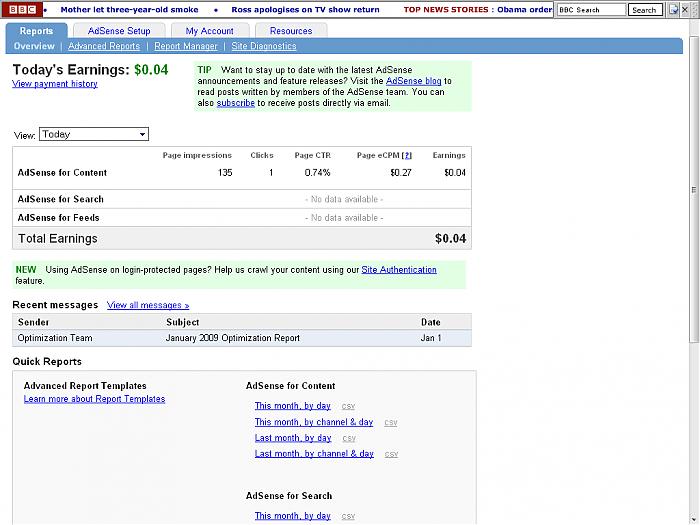
Task: Download csv for Last month by channel & day
Action: [x=392, y=454]
